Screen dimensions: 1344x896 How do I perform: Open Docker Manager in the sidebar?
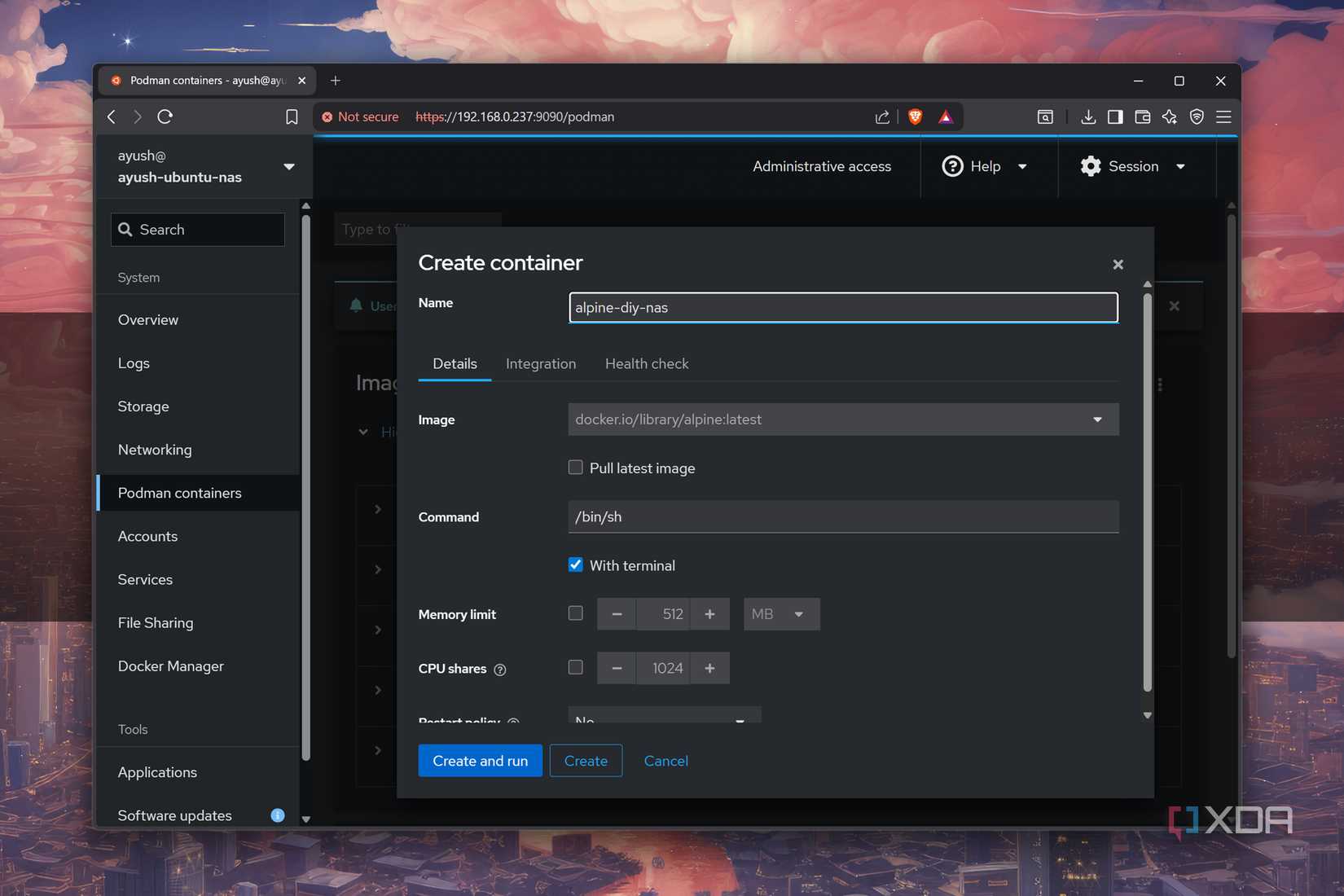coord(171,665)
